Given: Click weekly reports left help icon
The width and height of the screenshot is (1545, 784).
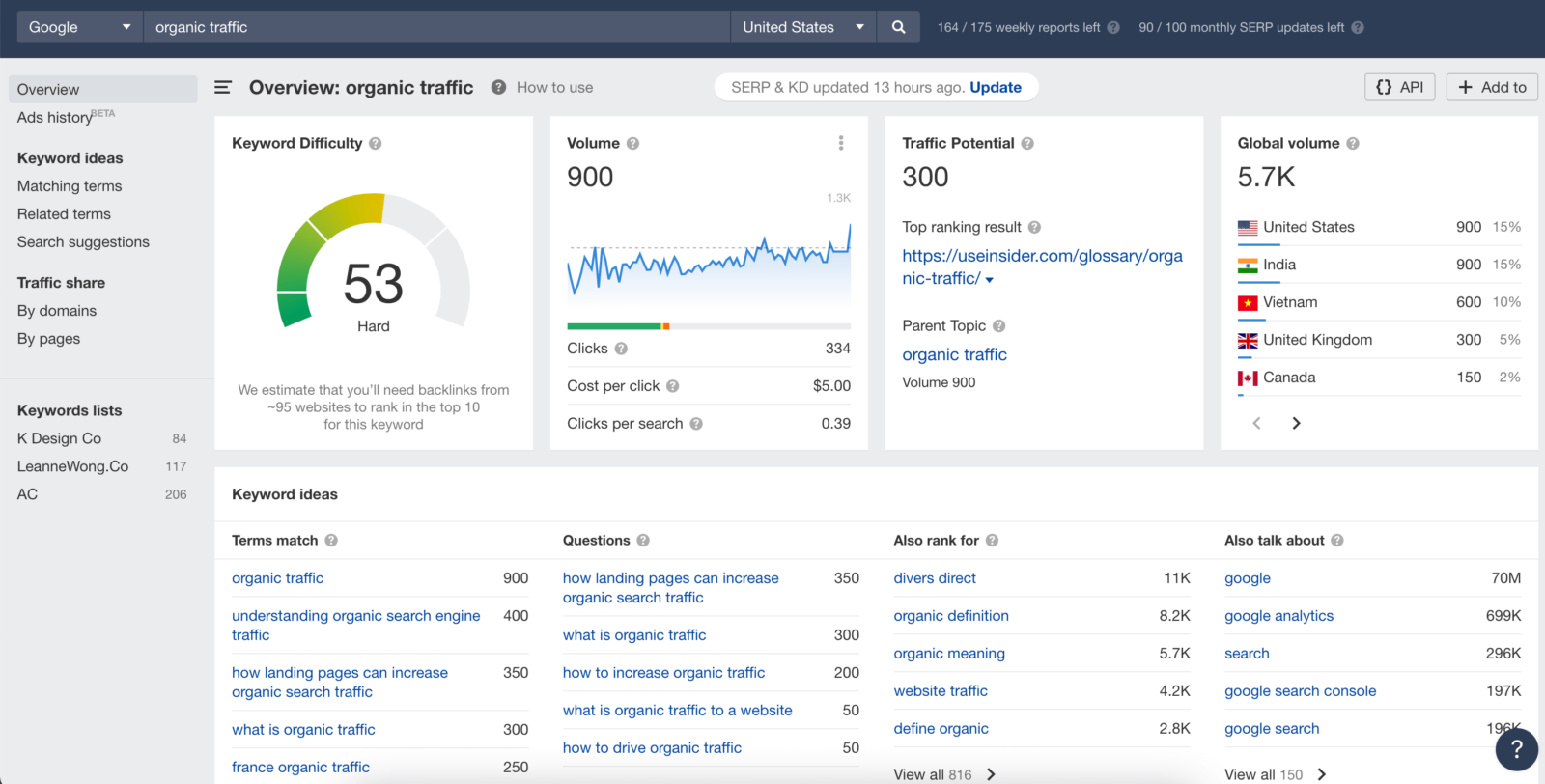Looking at the screenshot, I should click(1113, 27).
